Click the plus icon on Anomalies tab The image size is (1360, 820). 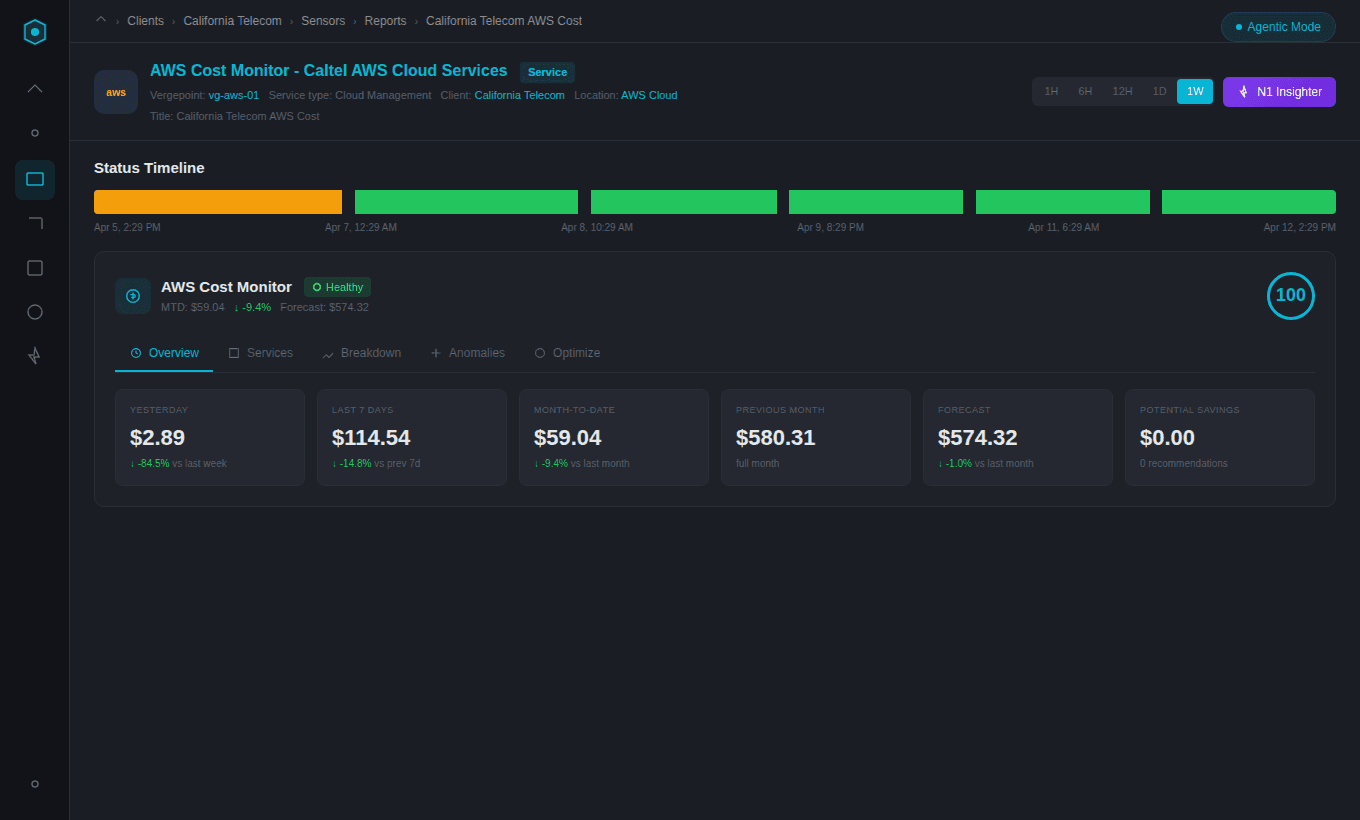436,353
